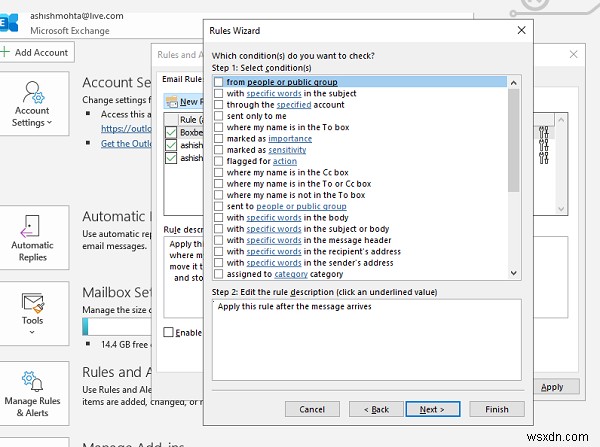Check 'assigned to category category' condition

pyautogui.click(x=218, y=274)
